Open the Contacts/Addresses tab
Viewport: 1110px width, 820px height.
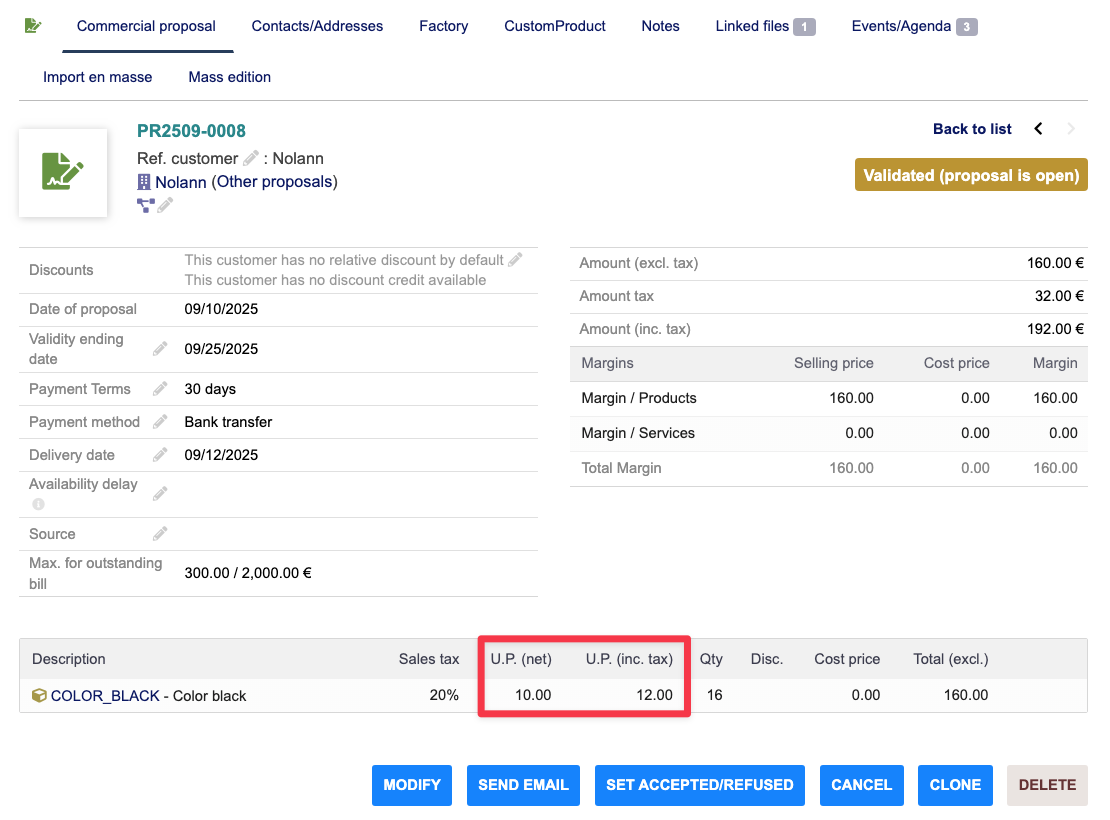tap(317, 26)
